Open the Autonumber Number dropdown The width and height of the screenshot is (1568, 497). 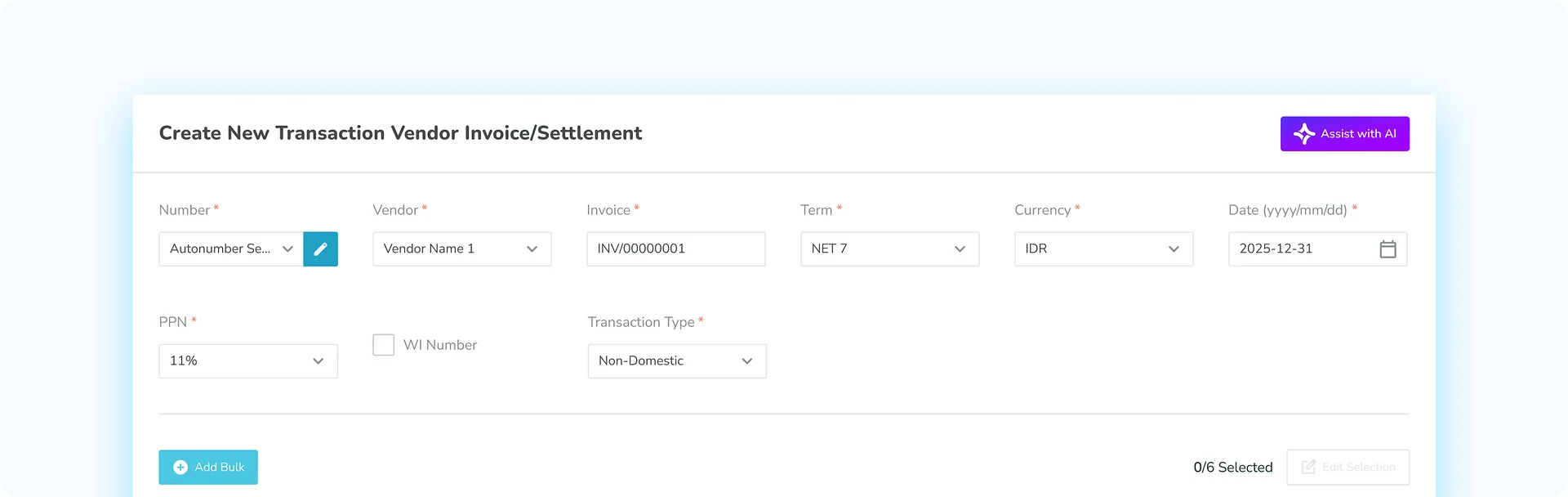tap(231, 248)
